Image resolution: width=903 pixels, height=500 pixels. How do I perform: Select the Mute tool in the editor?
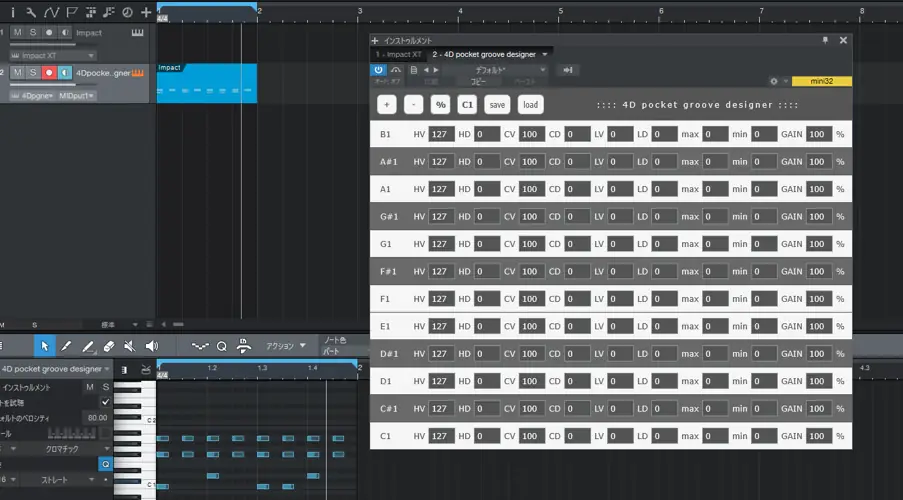coord(129,346)
